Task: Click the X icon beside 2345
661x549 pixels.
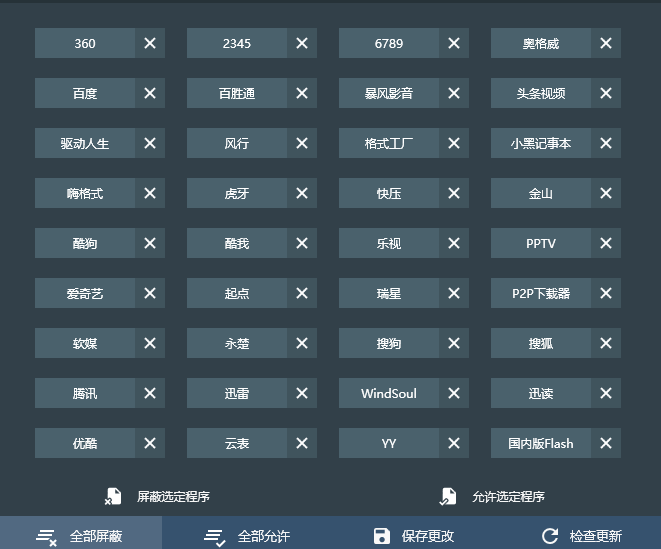Action: click(x=302, y=43)
